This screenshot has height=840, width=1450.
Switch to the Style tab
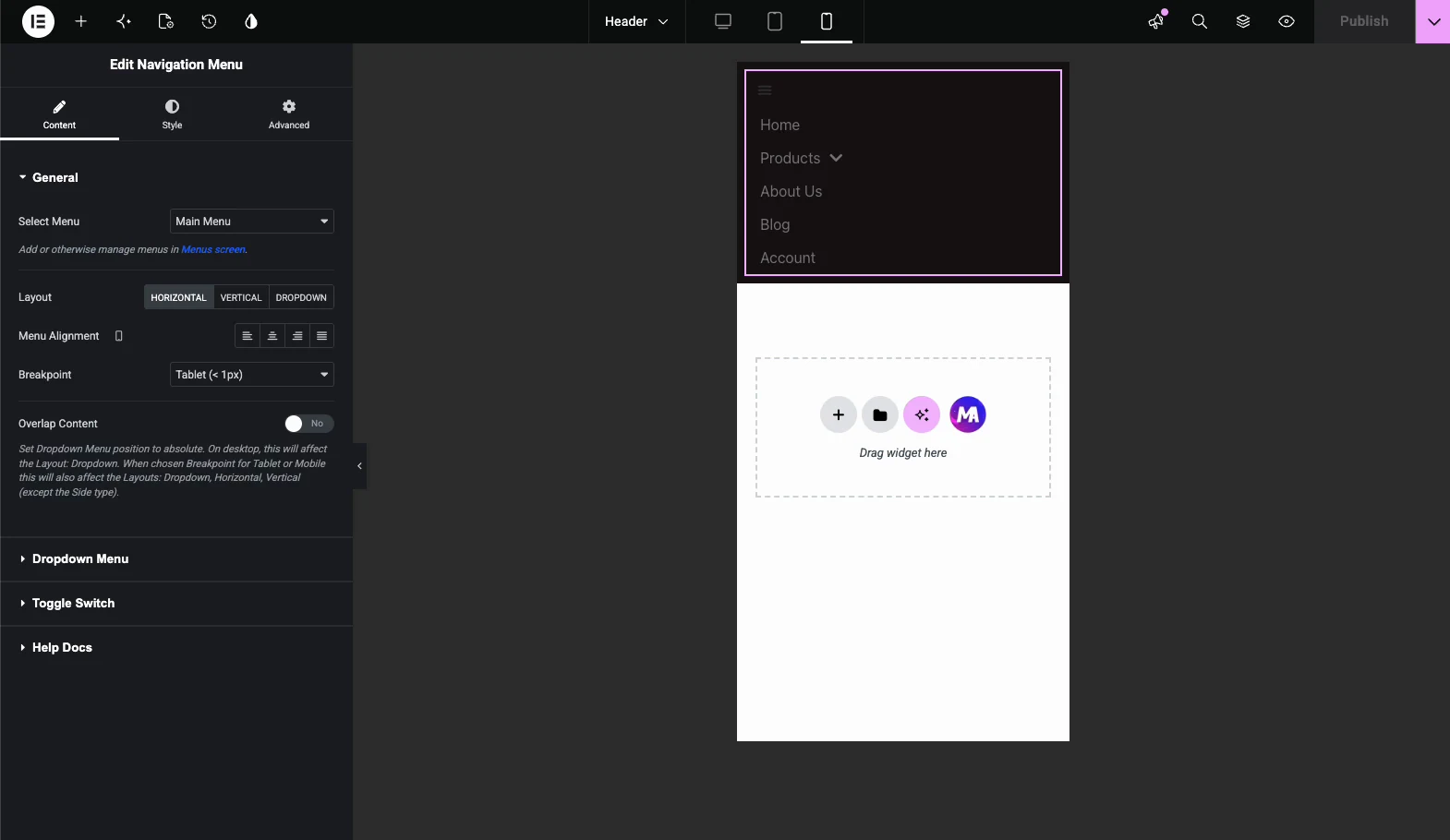(172, 114)
